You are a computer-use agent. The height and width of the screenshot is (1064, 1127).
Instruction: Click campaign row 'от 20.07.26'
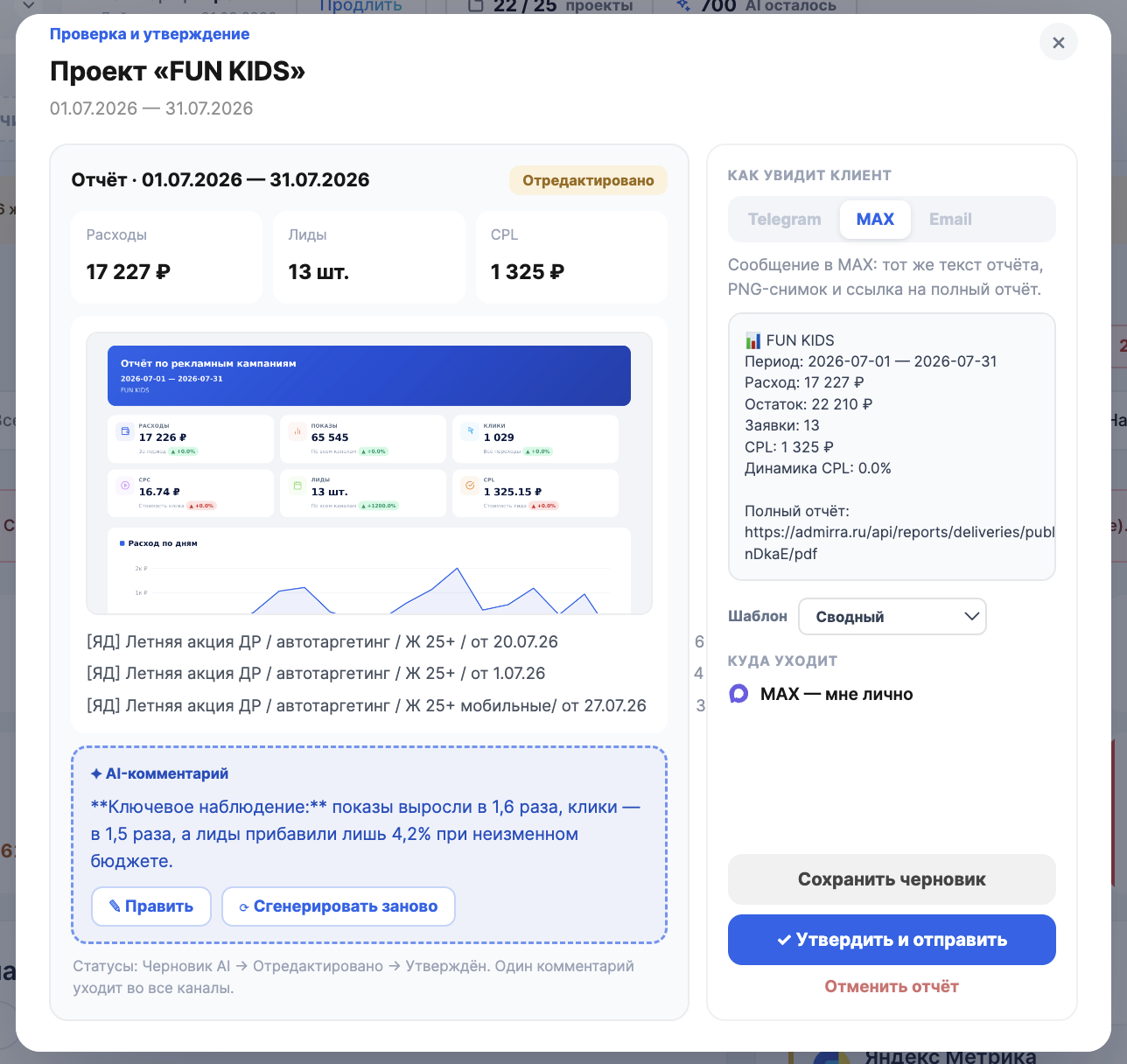coord(322,641)
